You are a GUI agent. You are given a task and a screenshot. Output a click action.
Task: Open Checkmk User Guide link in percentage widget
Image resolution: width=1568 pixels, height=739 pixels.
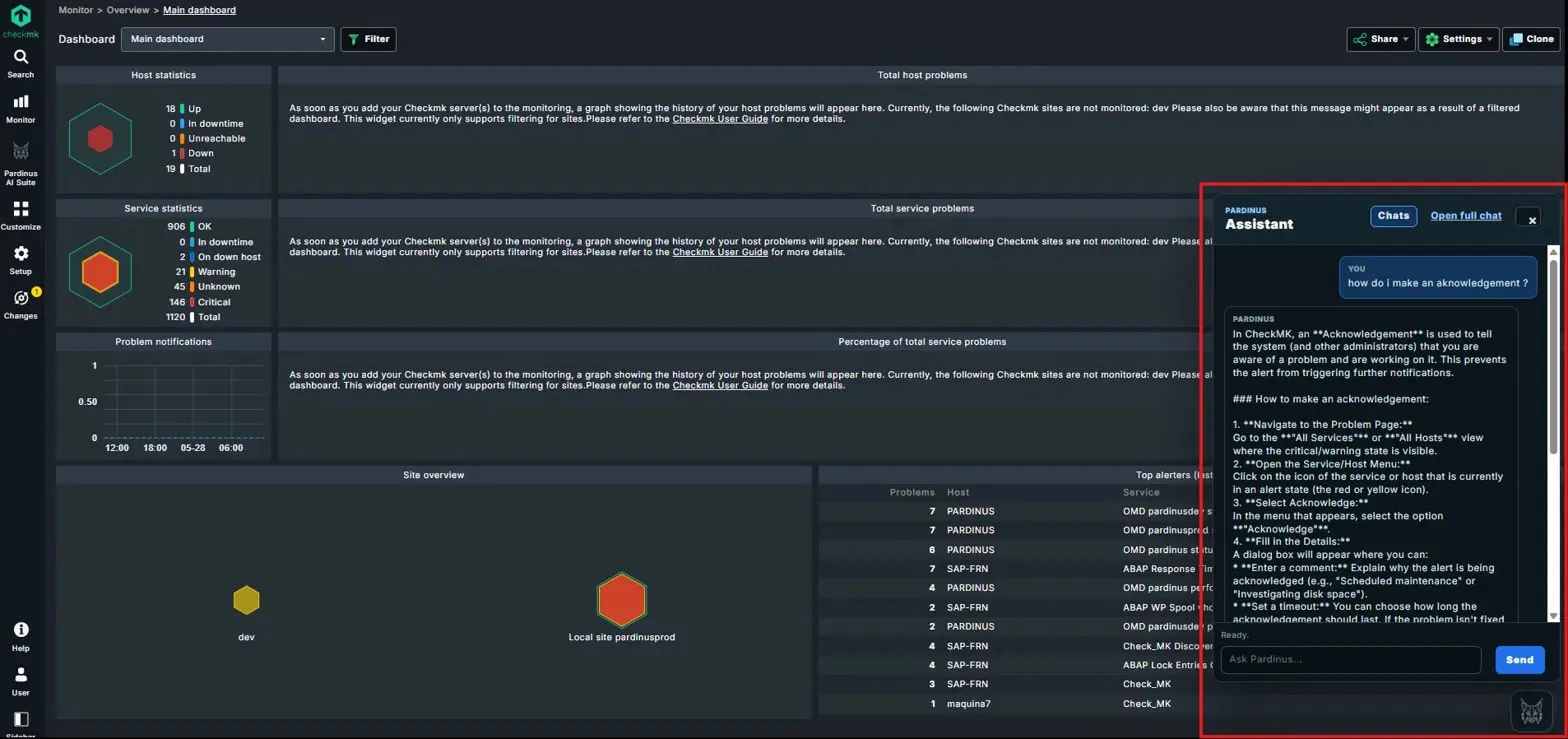tap(720, 385)
